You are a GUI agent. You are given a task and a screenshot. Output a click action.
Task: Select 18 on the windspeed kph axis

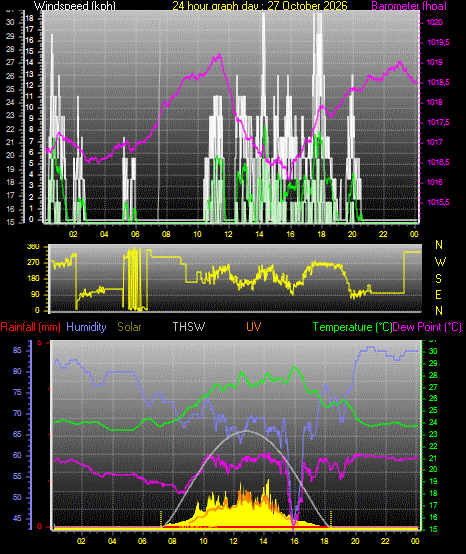tap(30, 18)
